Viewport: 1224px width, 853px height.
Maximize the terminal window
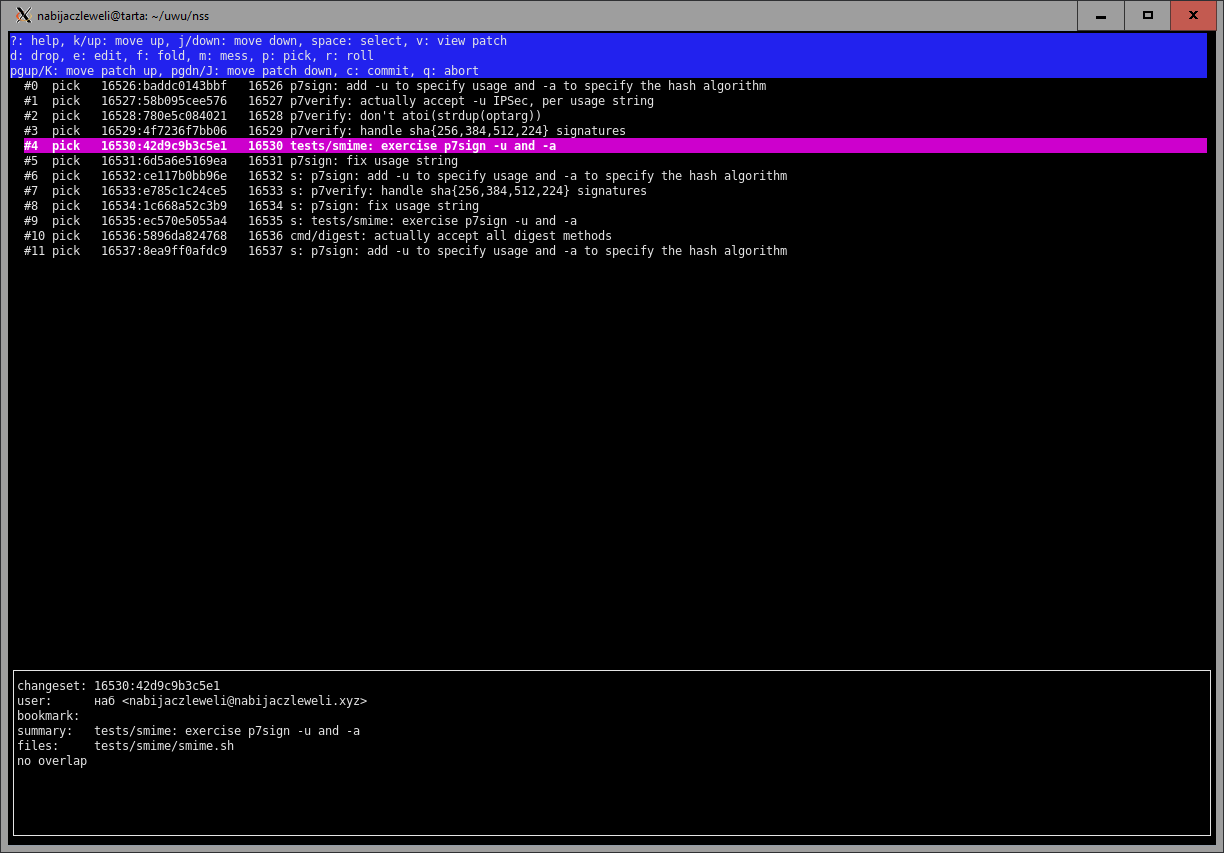point(1148,15)
